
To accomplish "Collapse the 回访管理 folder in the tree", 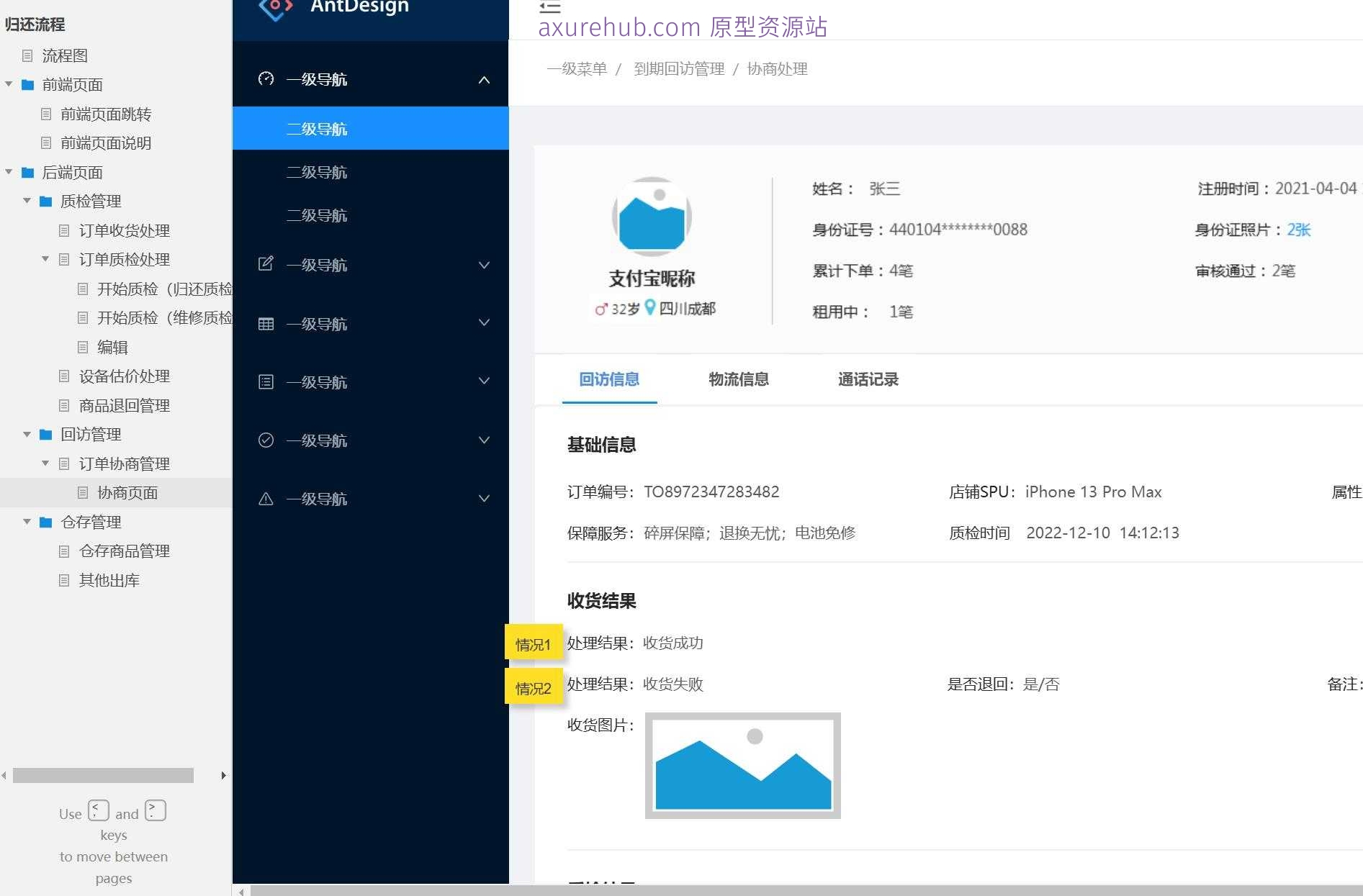I will (x=27, y=434).
